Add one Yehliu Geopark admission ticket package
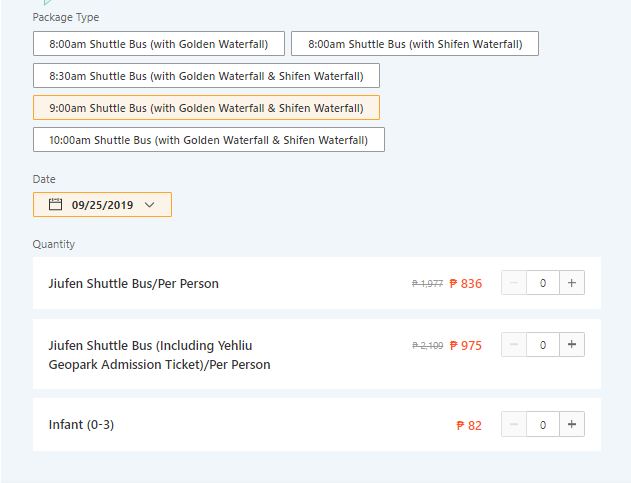The width and height of the screenshot is (631, 483). [x=572, y=345]
